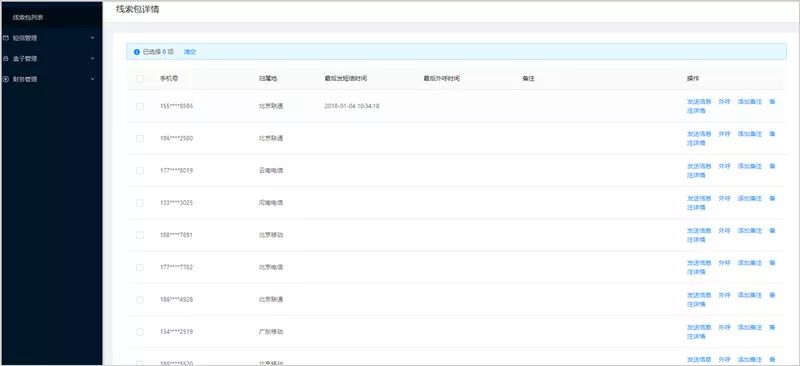
Task: Click the 清空 link to clear selection
Action: tap(190, 52)
